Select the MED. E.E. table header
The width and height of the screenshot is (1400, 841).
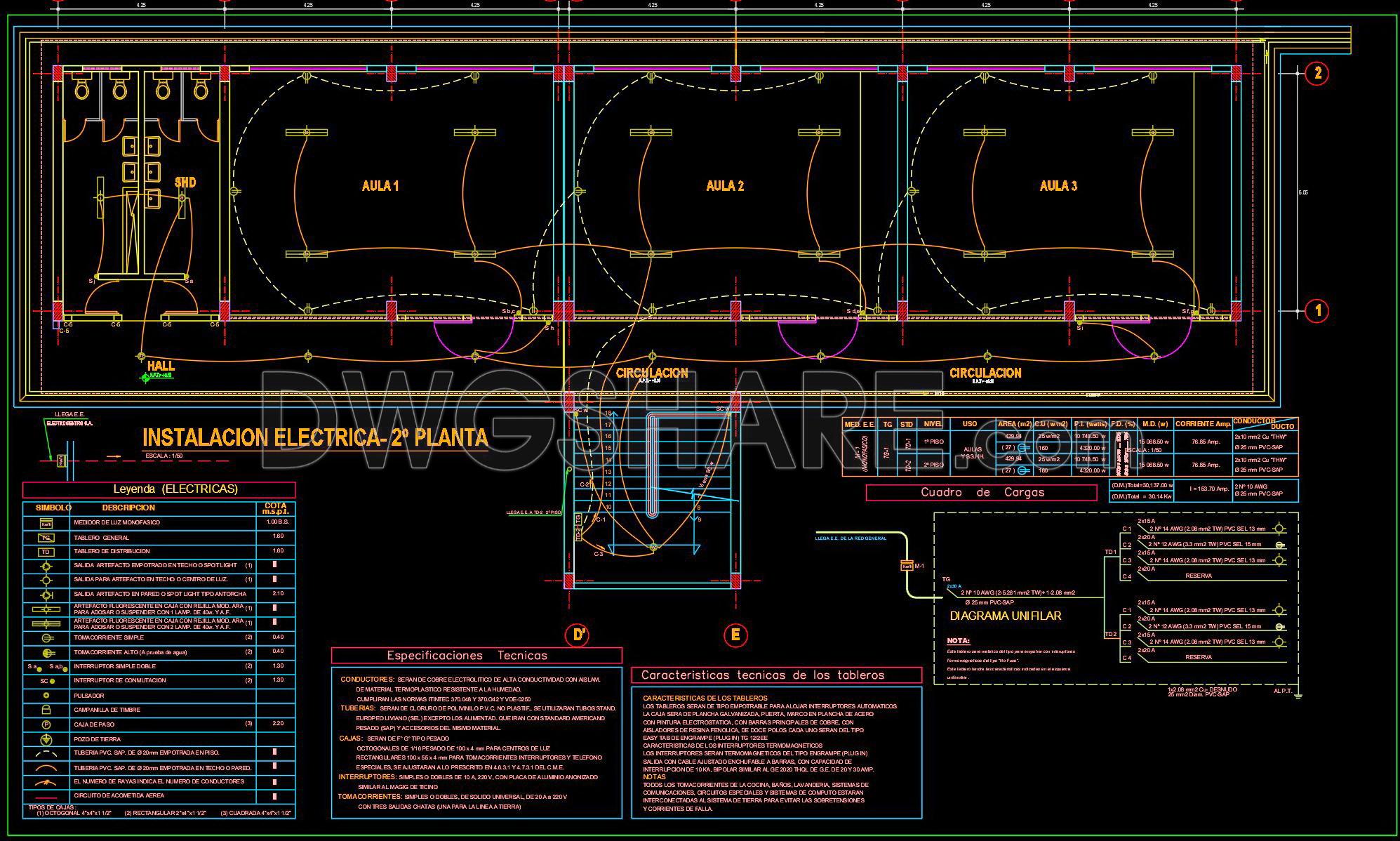point(860,425)
